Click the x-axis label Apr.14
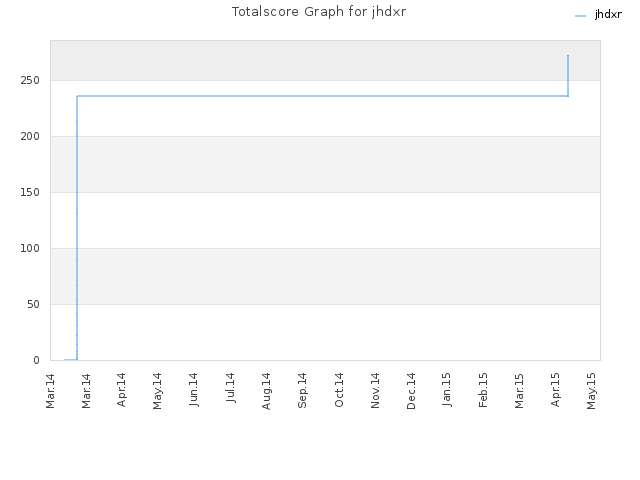The image size is (640, 480). coord(121,390)
